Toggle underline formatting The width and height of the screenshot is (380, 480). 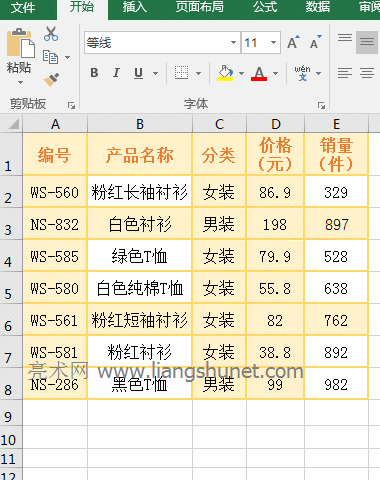pos(138,73)
